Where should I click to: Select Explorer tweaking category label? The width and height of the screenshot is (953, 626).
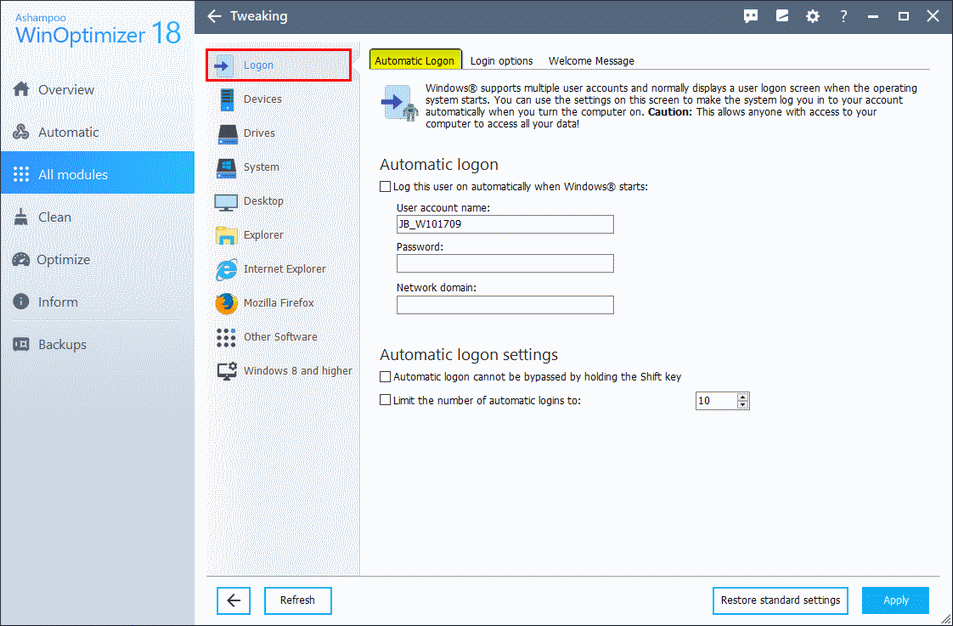point(263,235)
